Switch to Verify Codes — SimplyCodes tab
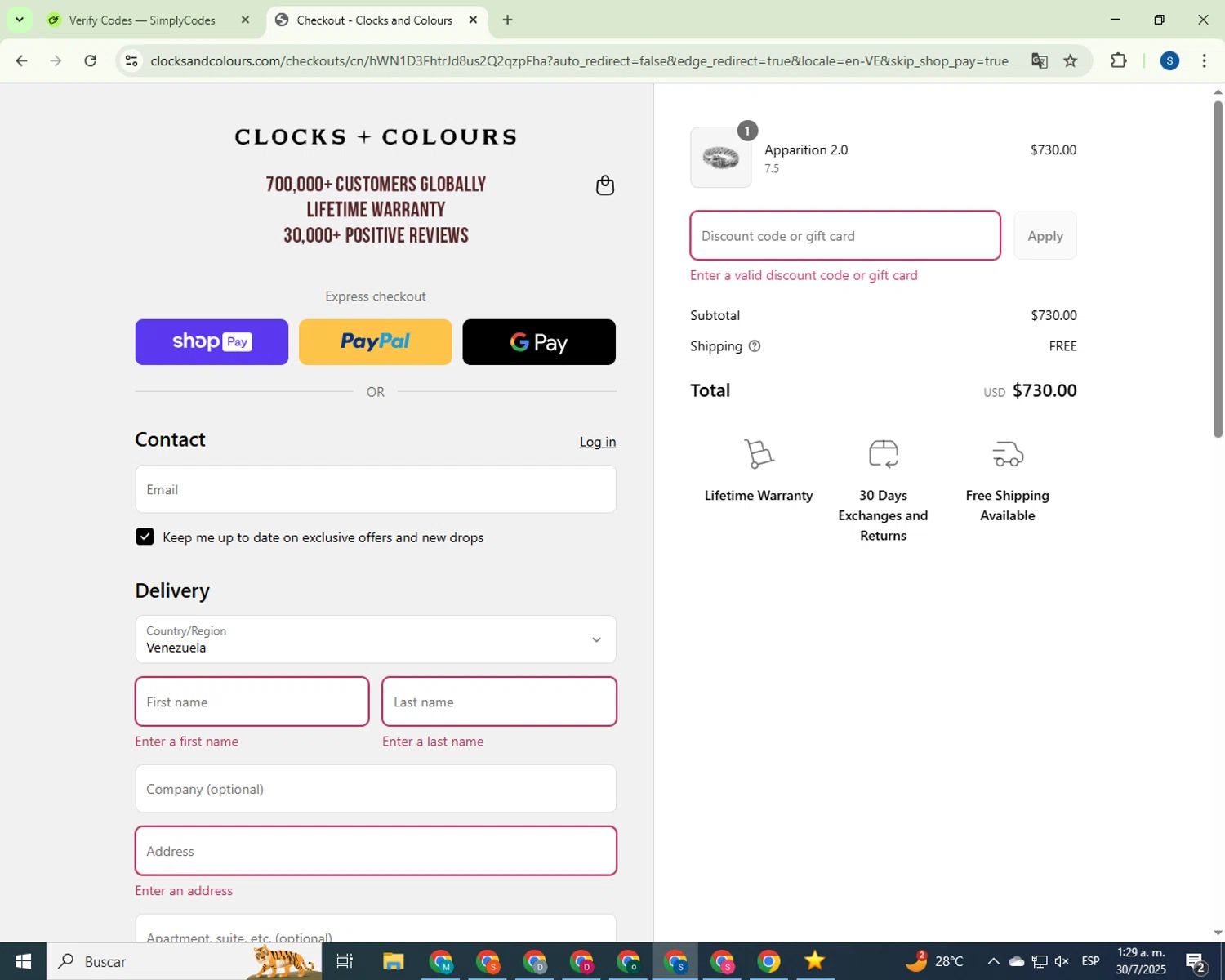This screenshot has width=1225, height=980. 142,20
